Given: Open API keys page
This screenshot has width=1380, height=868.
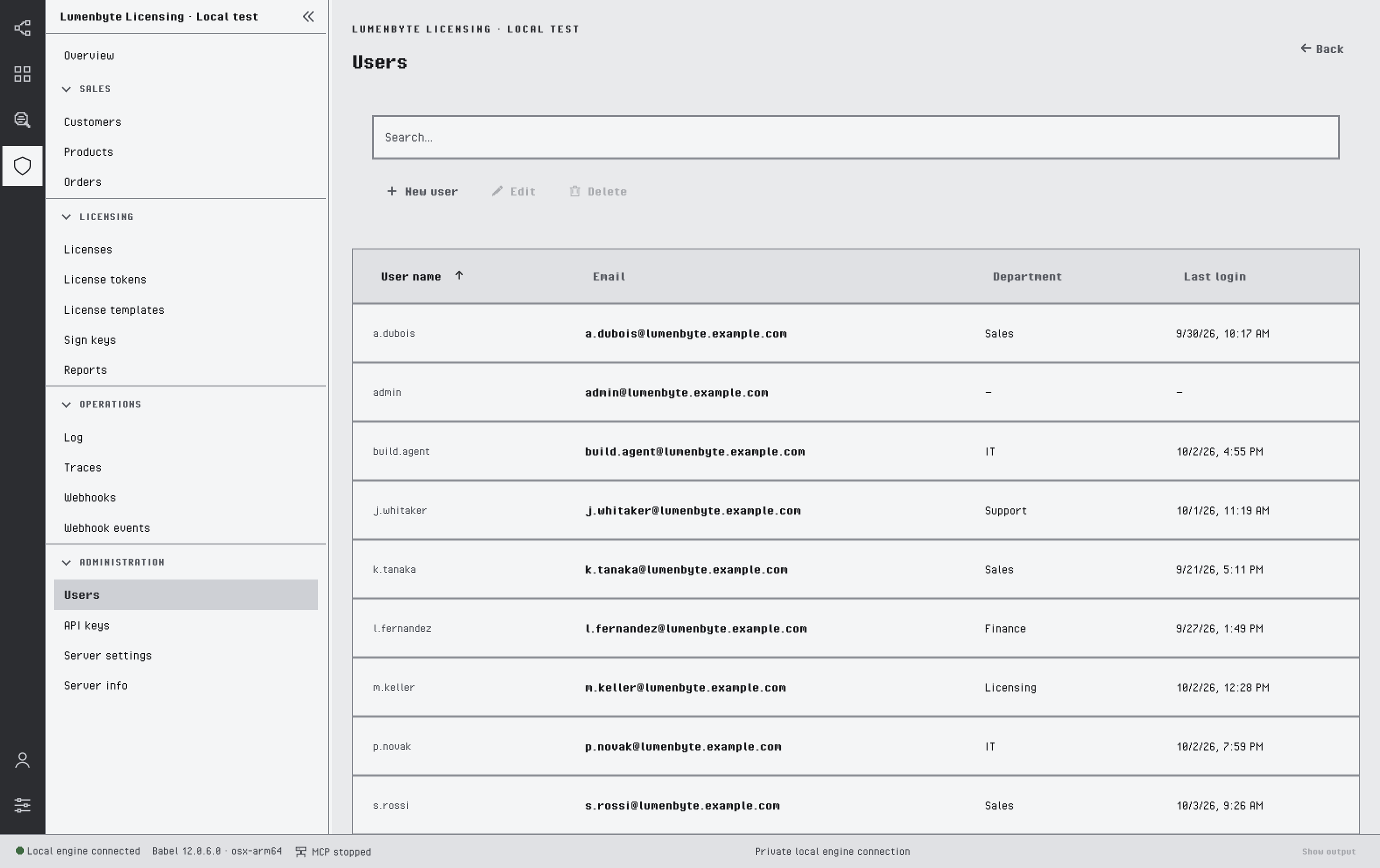Looking at the screenshot, I should [86, 625].
